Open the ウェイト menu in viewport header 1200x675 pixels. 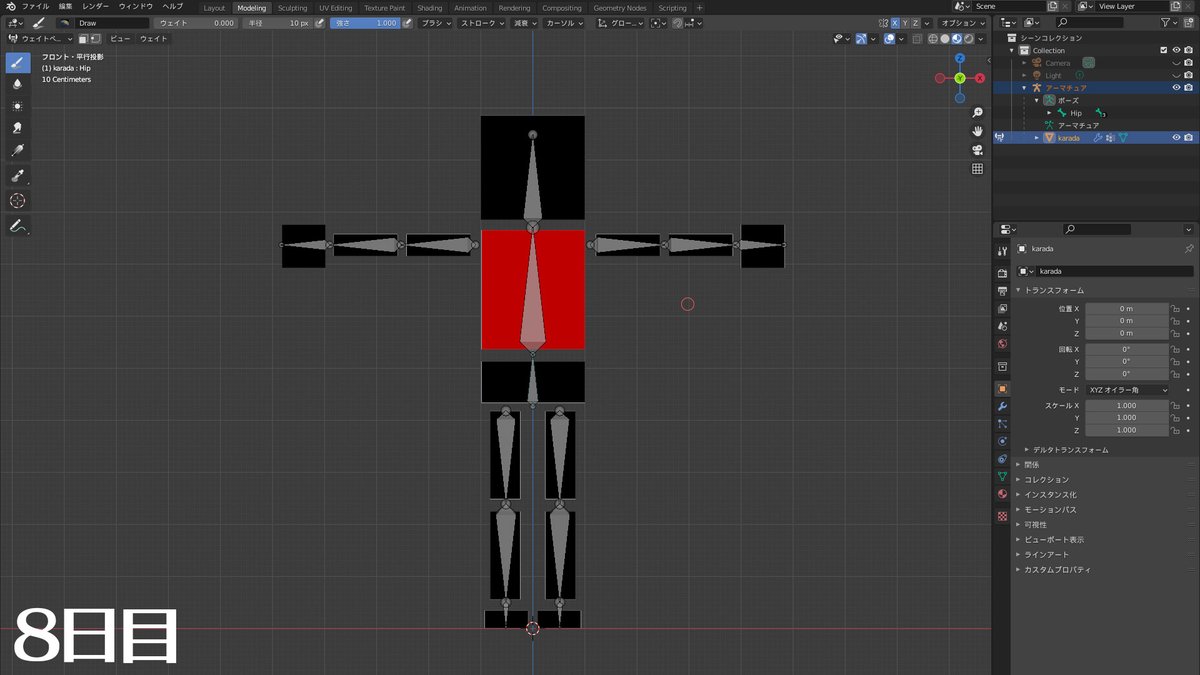(153, 39)
